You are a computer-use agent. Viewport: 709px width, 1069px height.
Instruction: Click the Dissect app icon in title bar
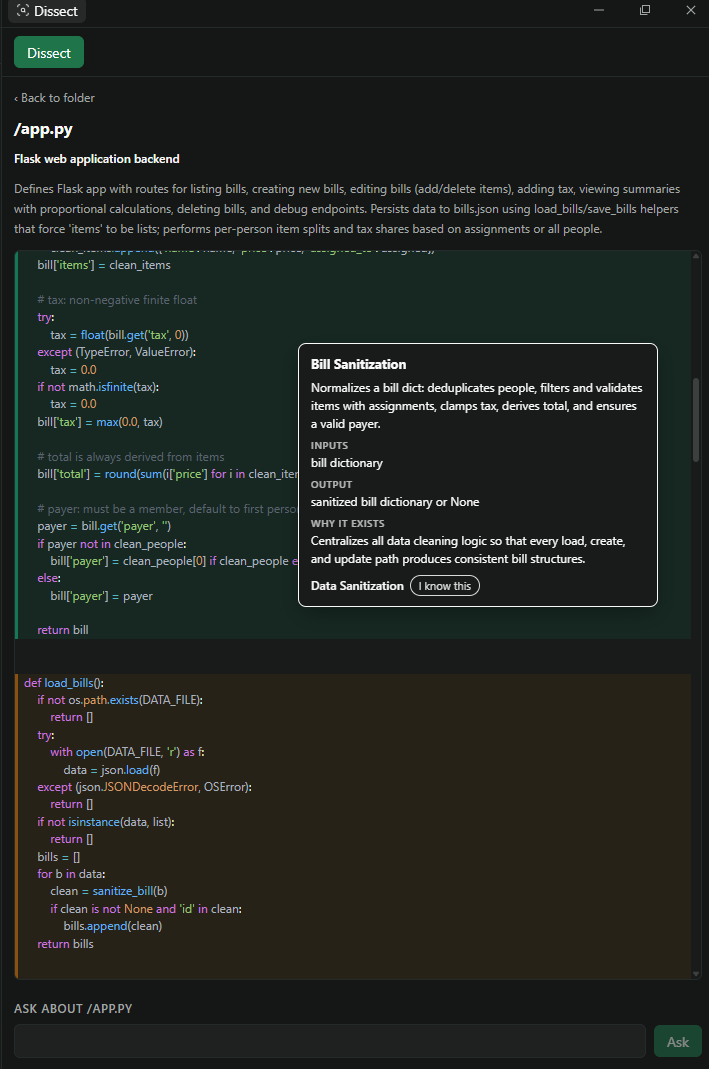coord(23,11)
